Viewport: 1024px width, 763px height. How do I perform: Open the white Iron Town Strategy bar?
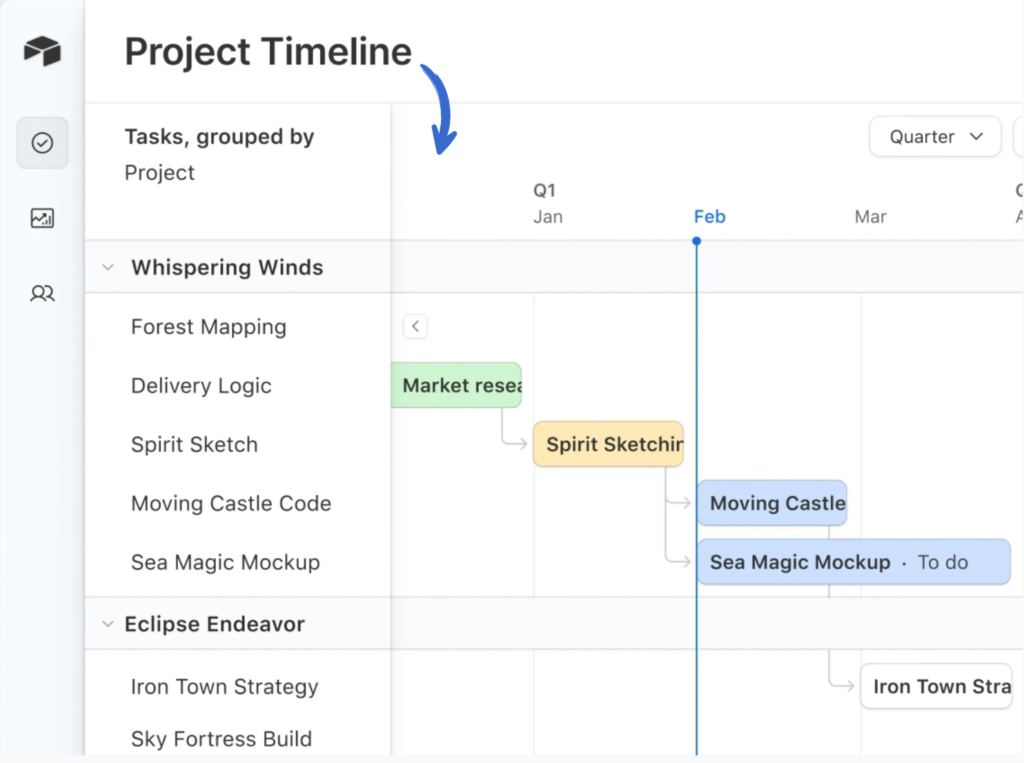[x=936, y=687]
